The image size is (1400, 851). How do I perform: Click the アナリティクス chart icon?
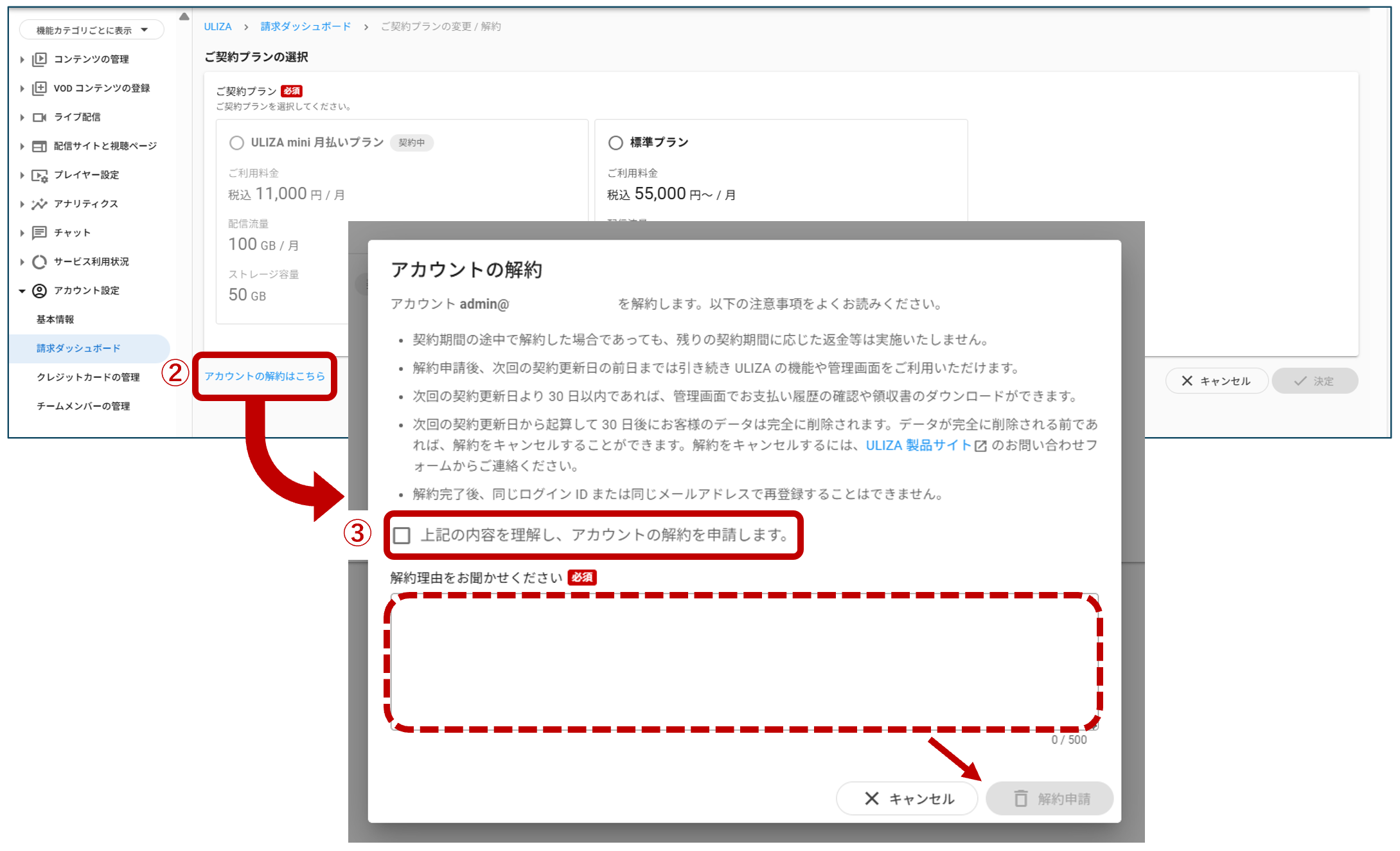39,204
